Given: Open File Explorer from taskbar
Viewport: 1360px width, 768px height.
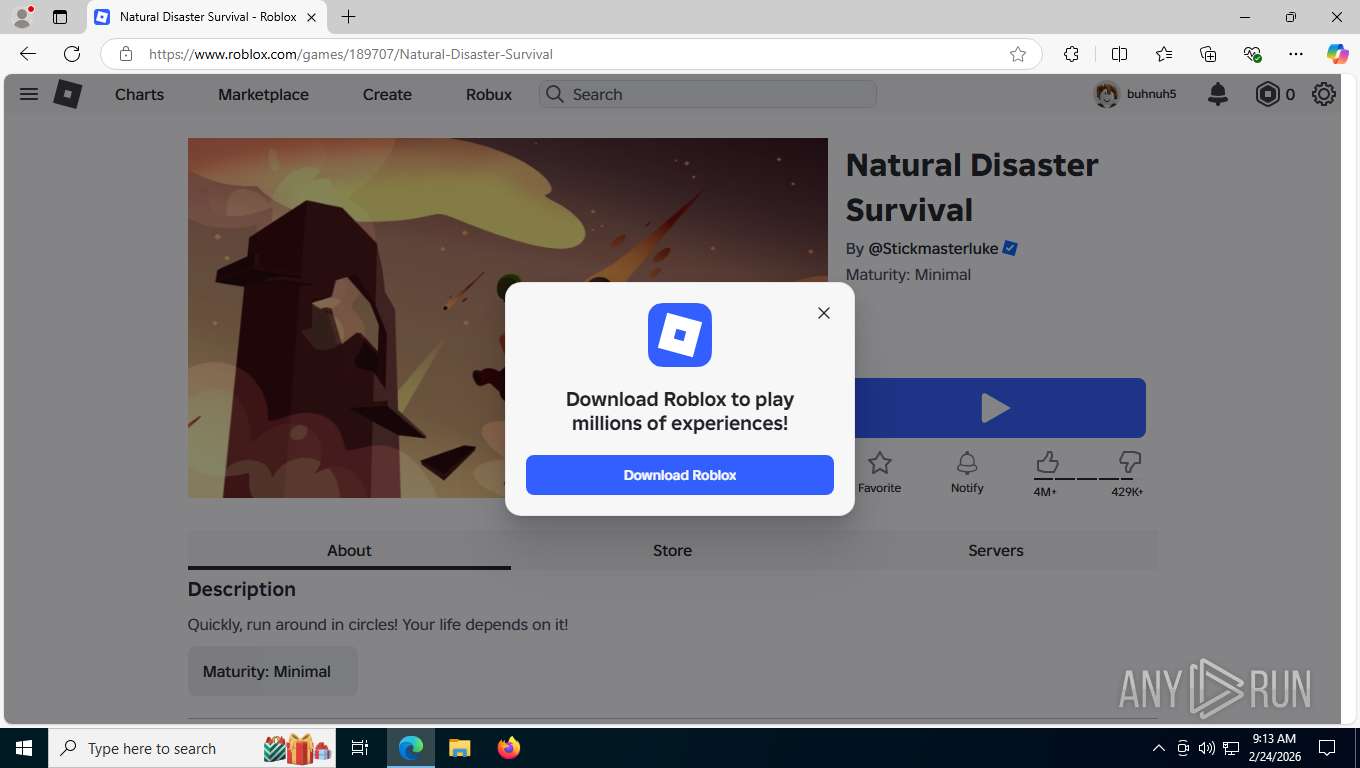Looking at the screenshot, I should pos(459,748).
